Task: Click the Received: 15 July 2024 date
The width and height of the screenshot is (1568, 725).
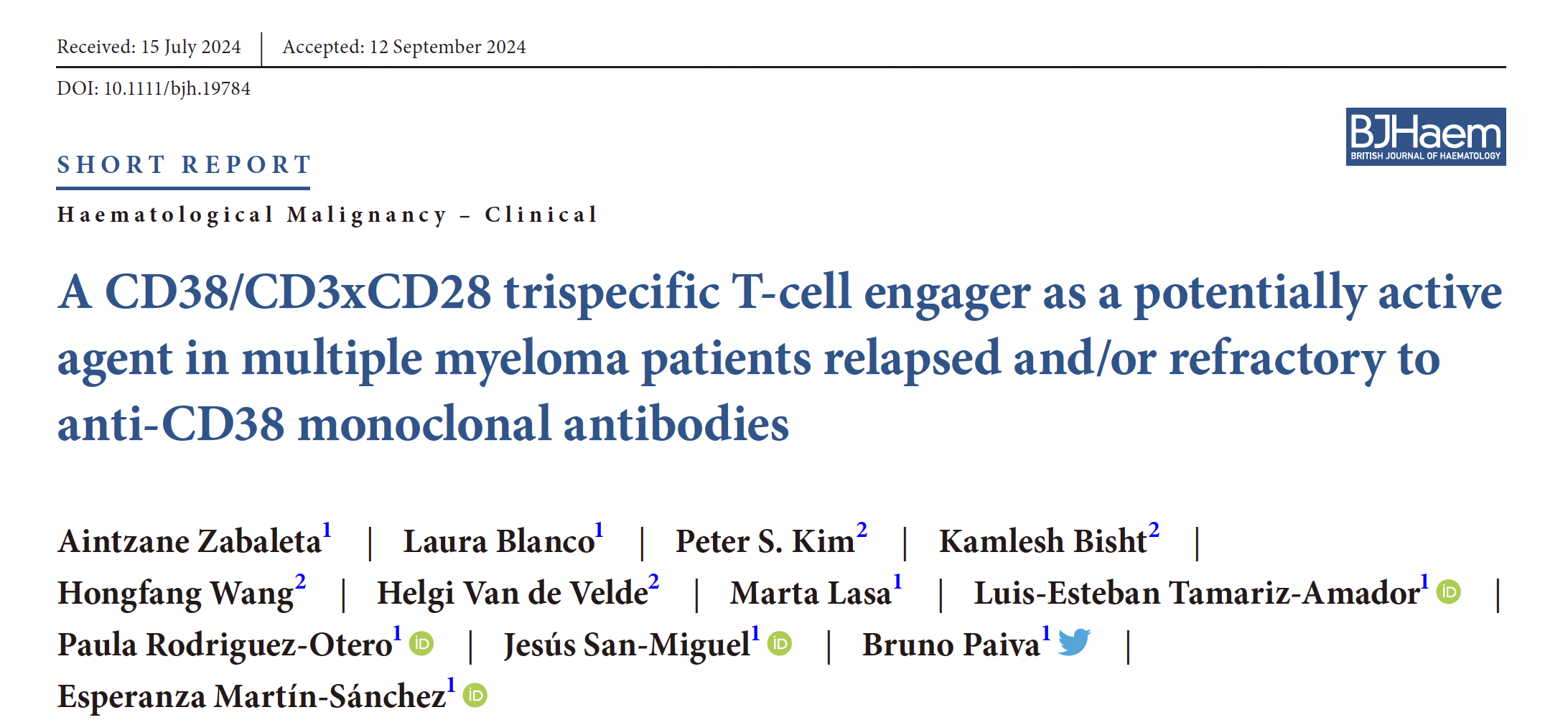Action: [149, 47]
